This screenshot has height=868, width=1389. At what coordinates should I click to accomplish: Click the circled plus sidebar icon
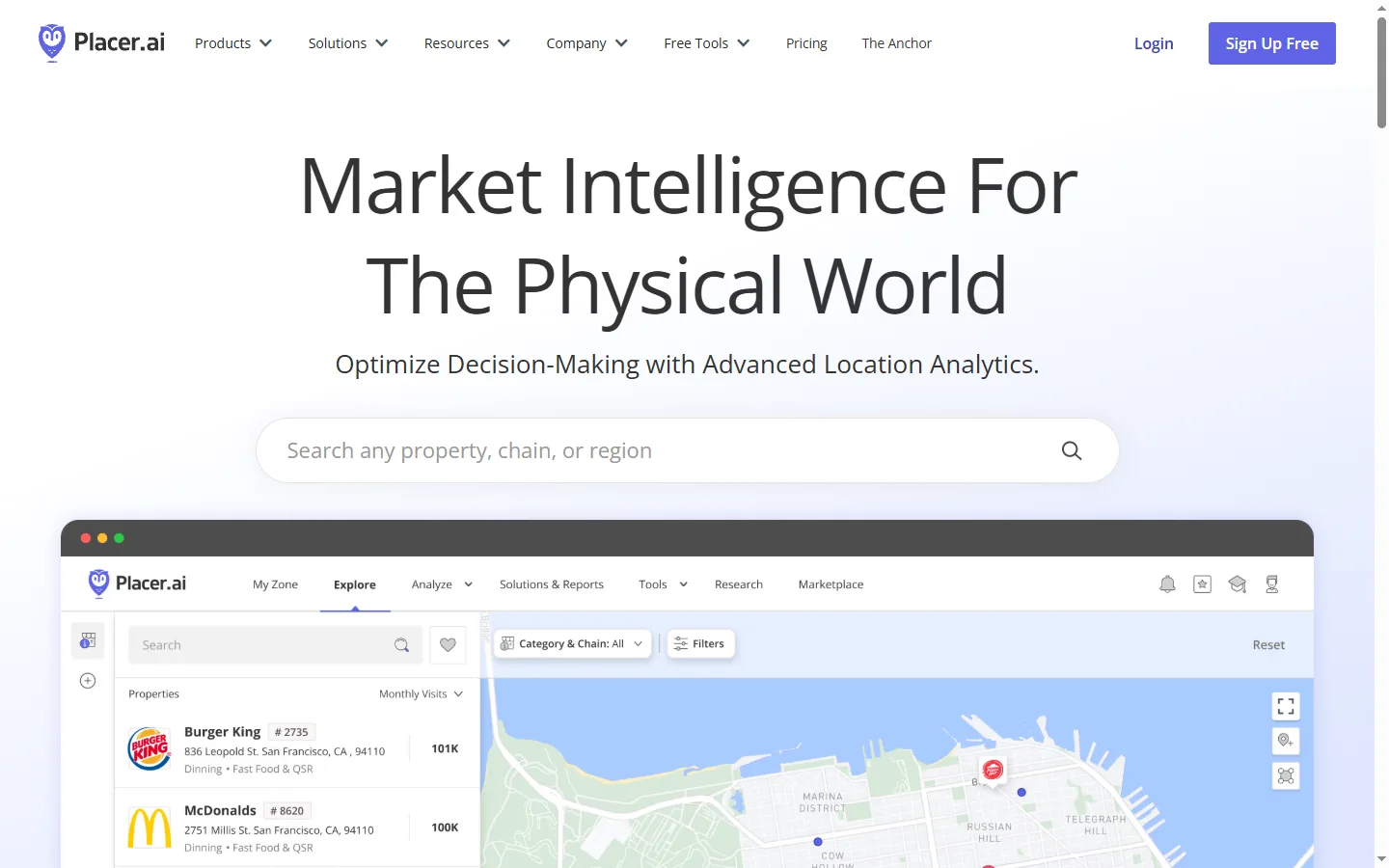pyautogui.click(x=88, y=681)
